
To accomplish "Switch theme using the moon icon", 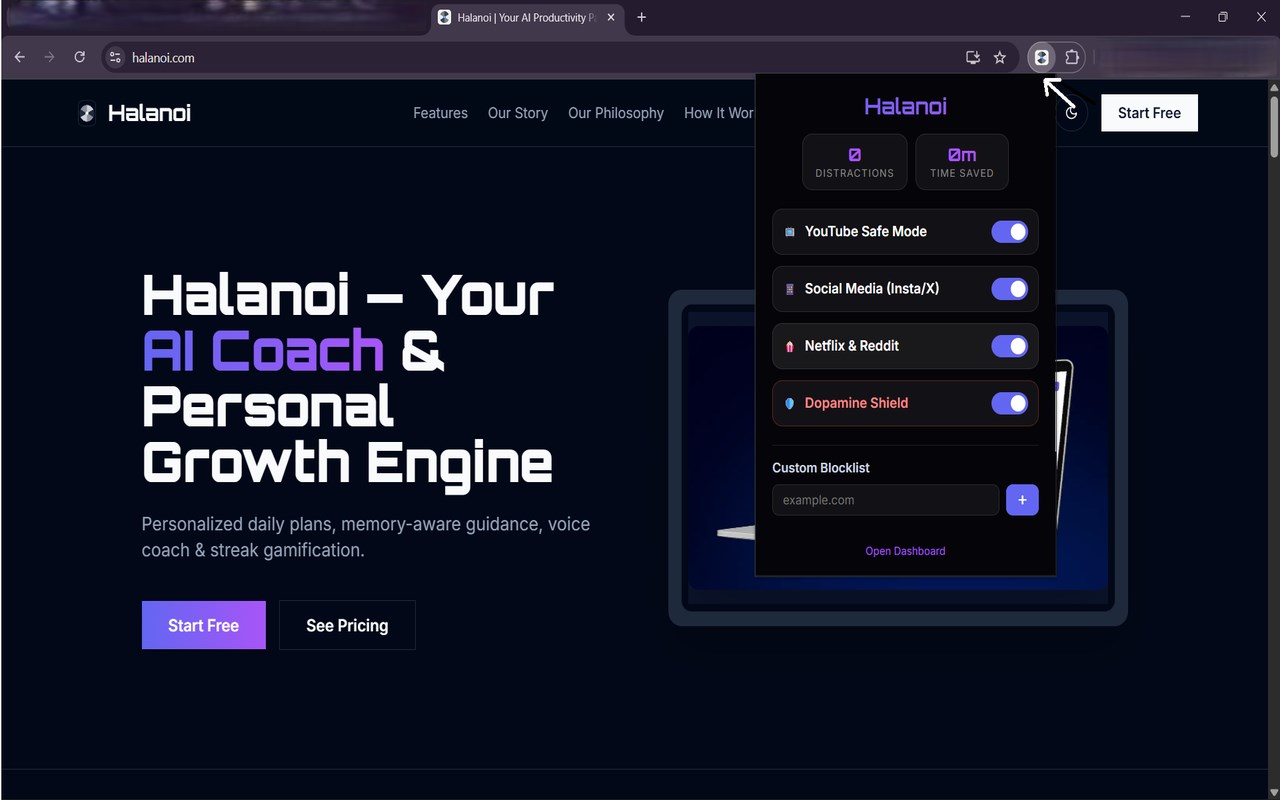I will tap(1072, 113).
